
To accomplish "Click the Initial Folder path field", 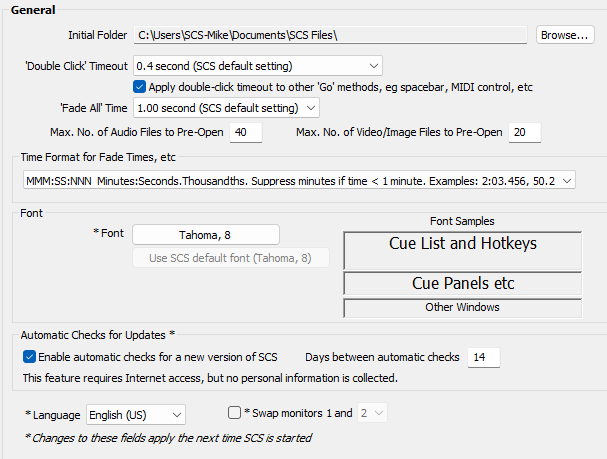I will coord(330,35).
